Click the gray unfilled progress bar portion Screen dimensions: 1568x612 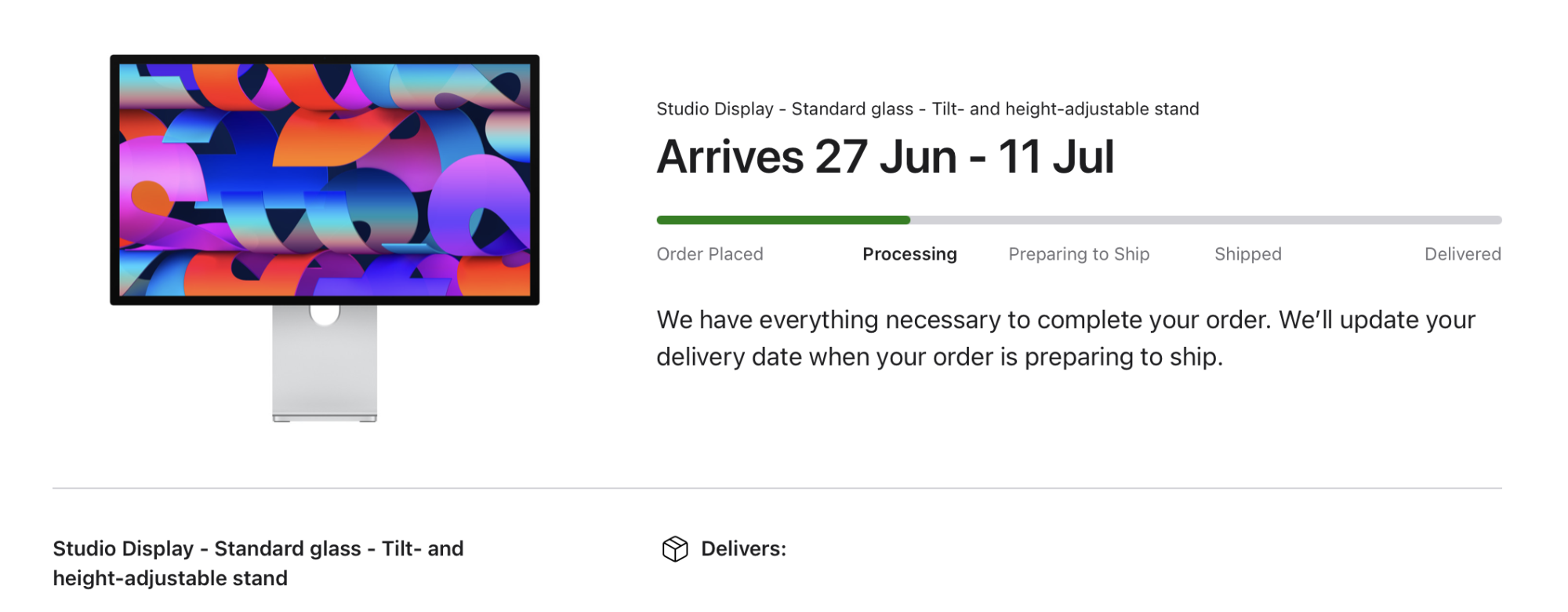(x=1206, y=220)
